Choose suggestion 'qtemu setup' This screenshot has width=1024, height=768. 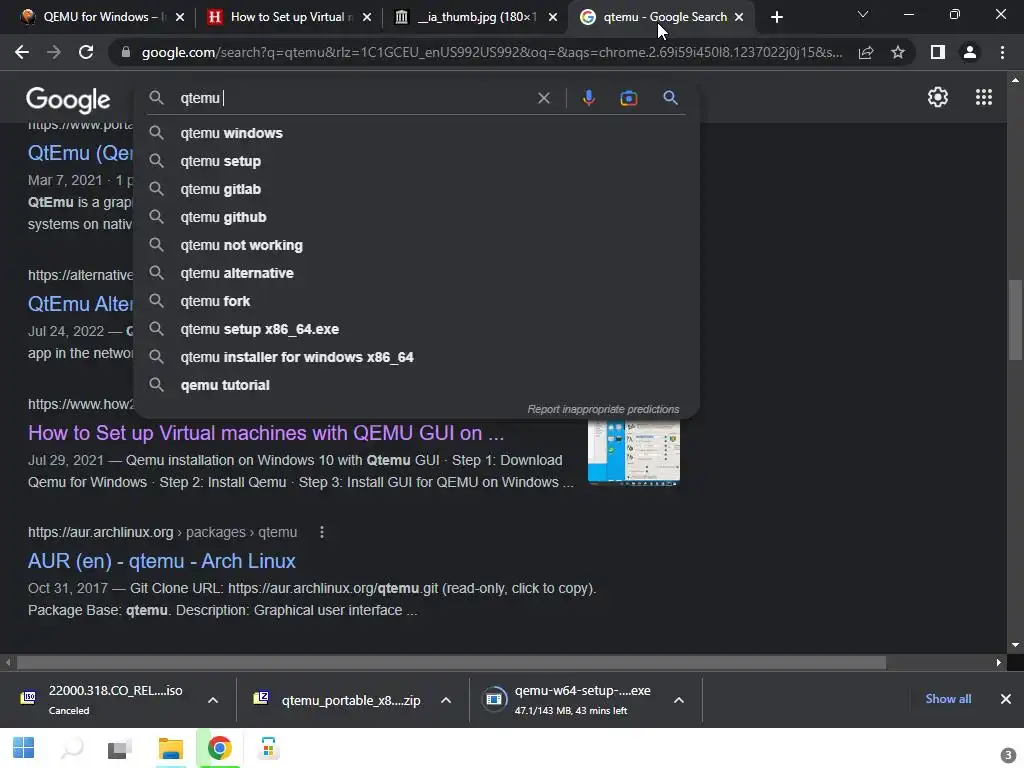[x=416, y=161]
